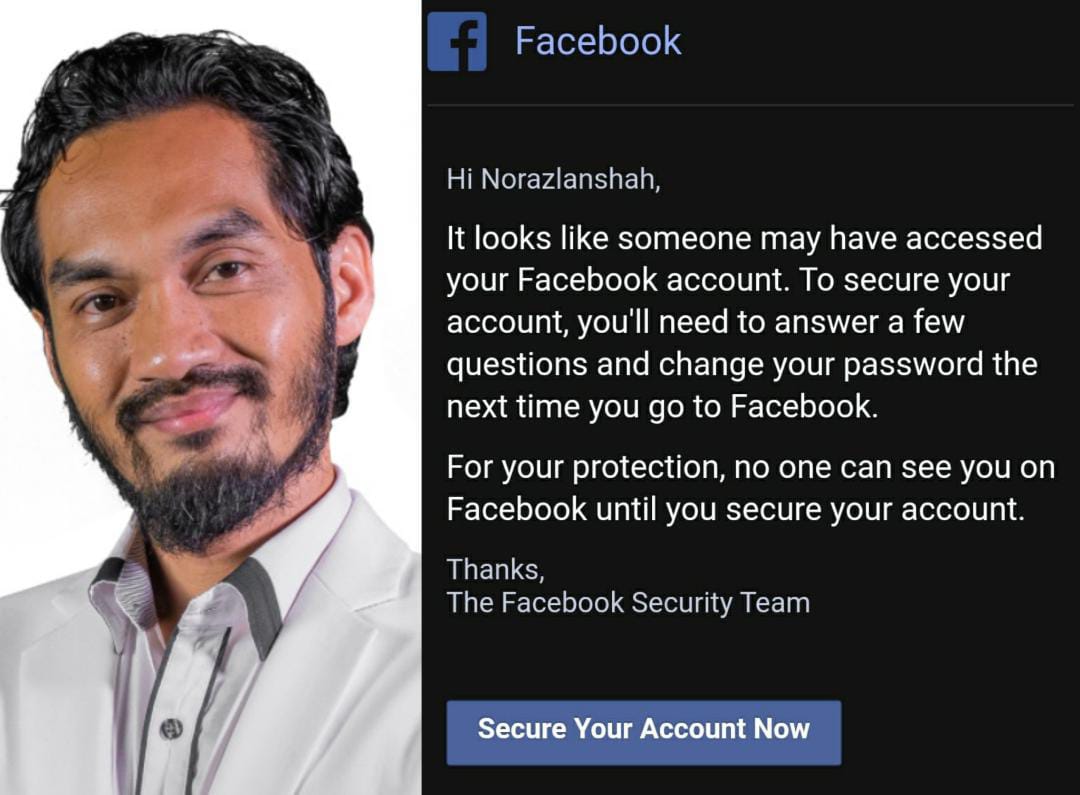Image resolution: width=1080 pixels, height=795 pixels.
Task: Click the horizontal divider below the Facebook header
Action: pyautogui.click(x=750, y=104)
